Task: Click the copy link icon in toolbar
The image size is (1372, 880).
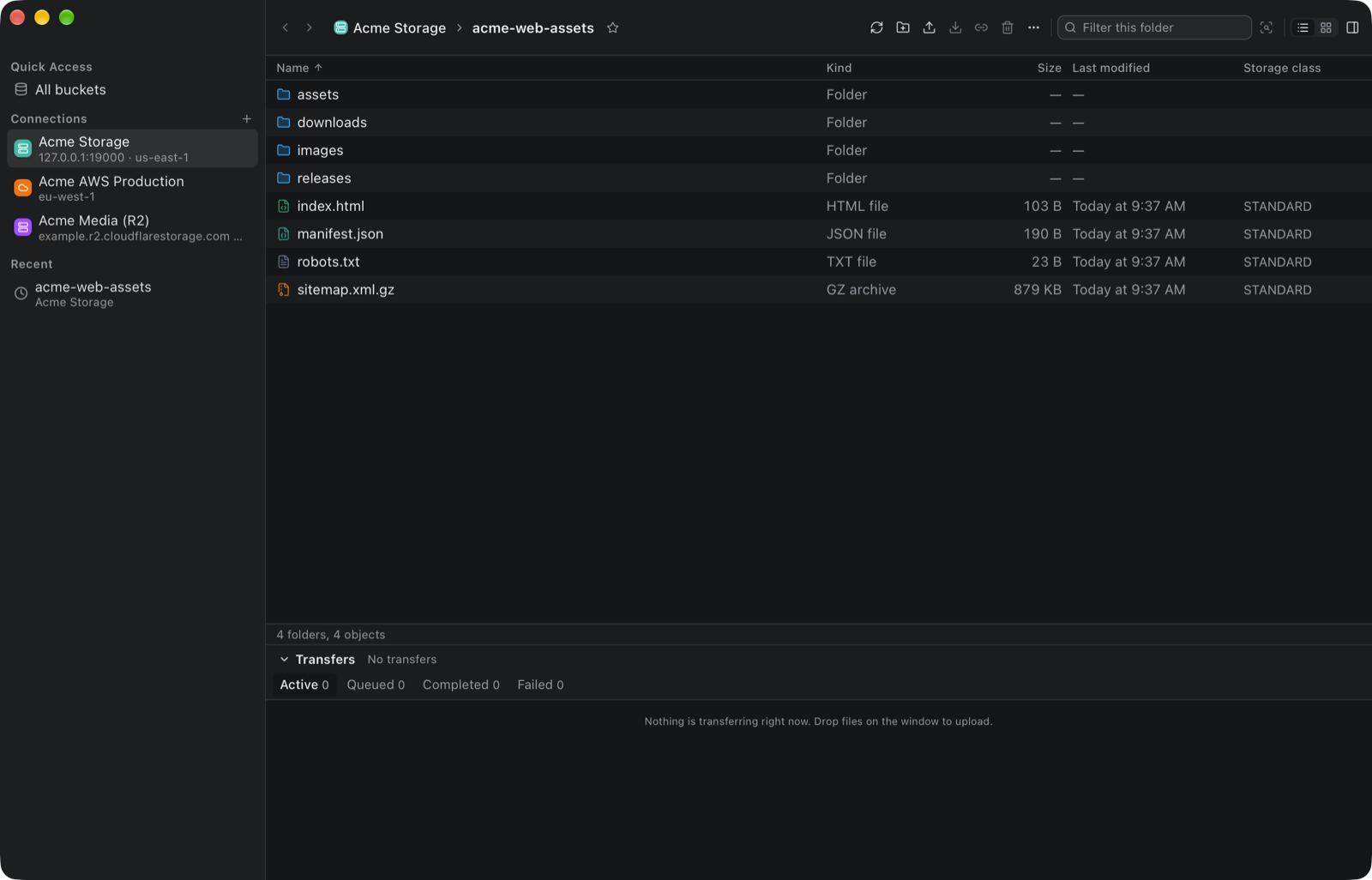Action: 981,27
